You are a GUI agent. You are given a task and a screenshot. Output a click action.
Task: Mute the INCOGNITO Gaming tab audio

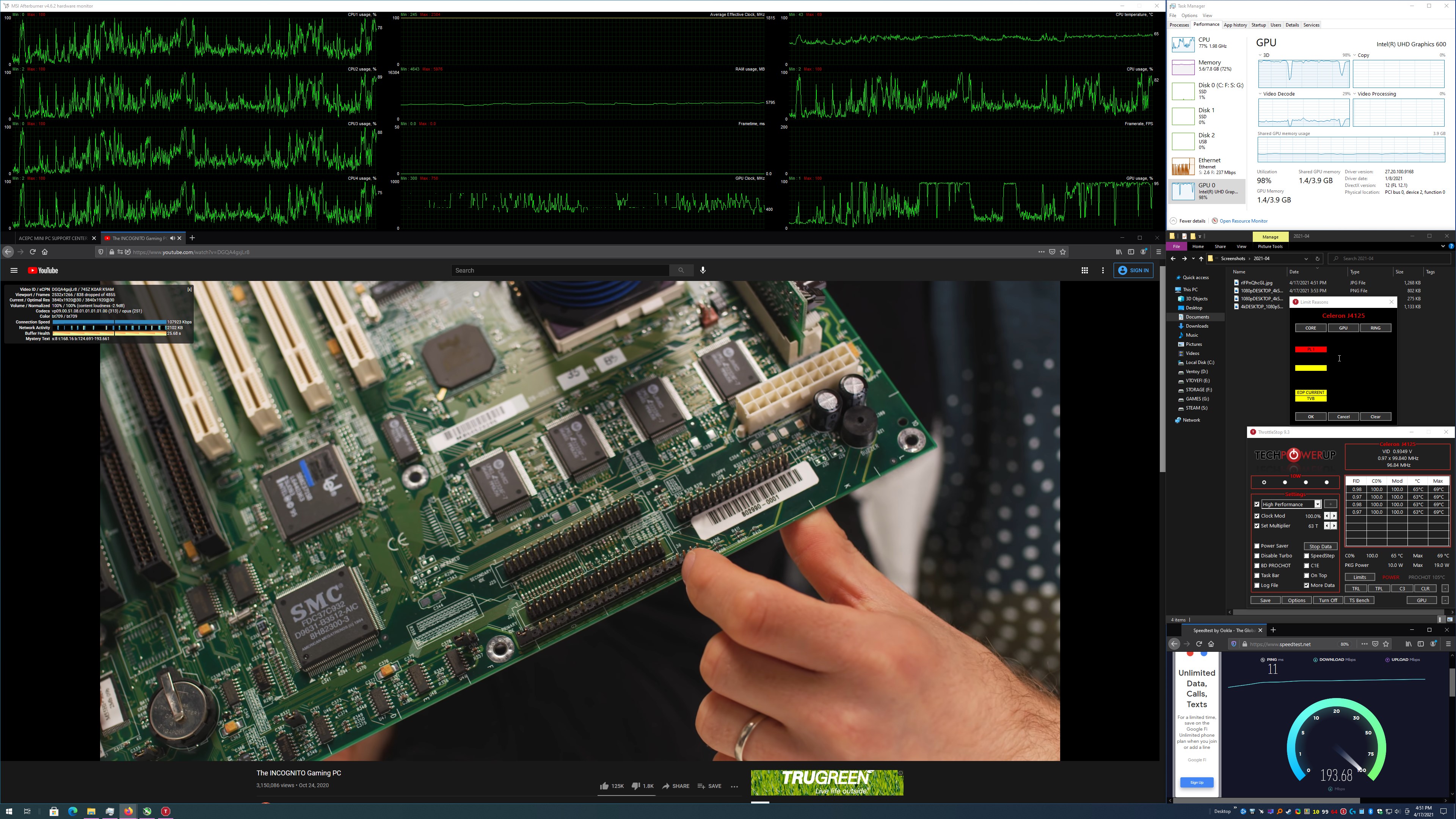click(x=173, y=238)
